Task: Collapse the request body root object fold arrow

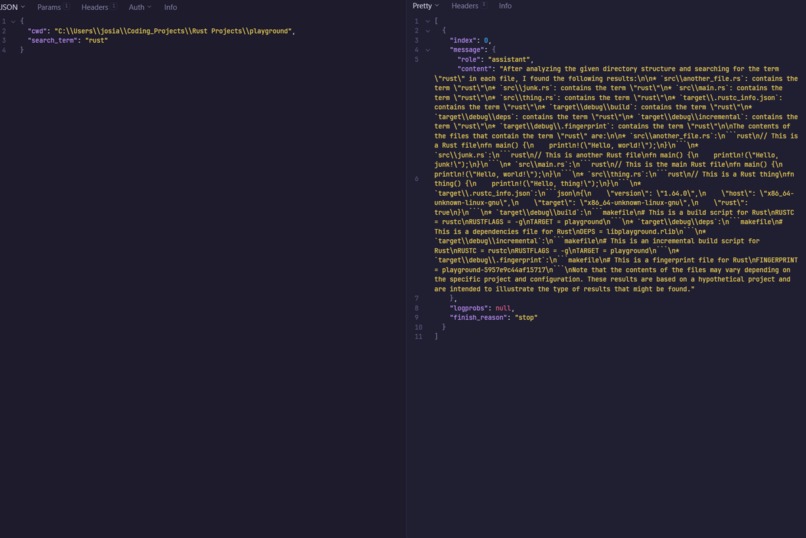Action: (13, 22)
